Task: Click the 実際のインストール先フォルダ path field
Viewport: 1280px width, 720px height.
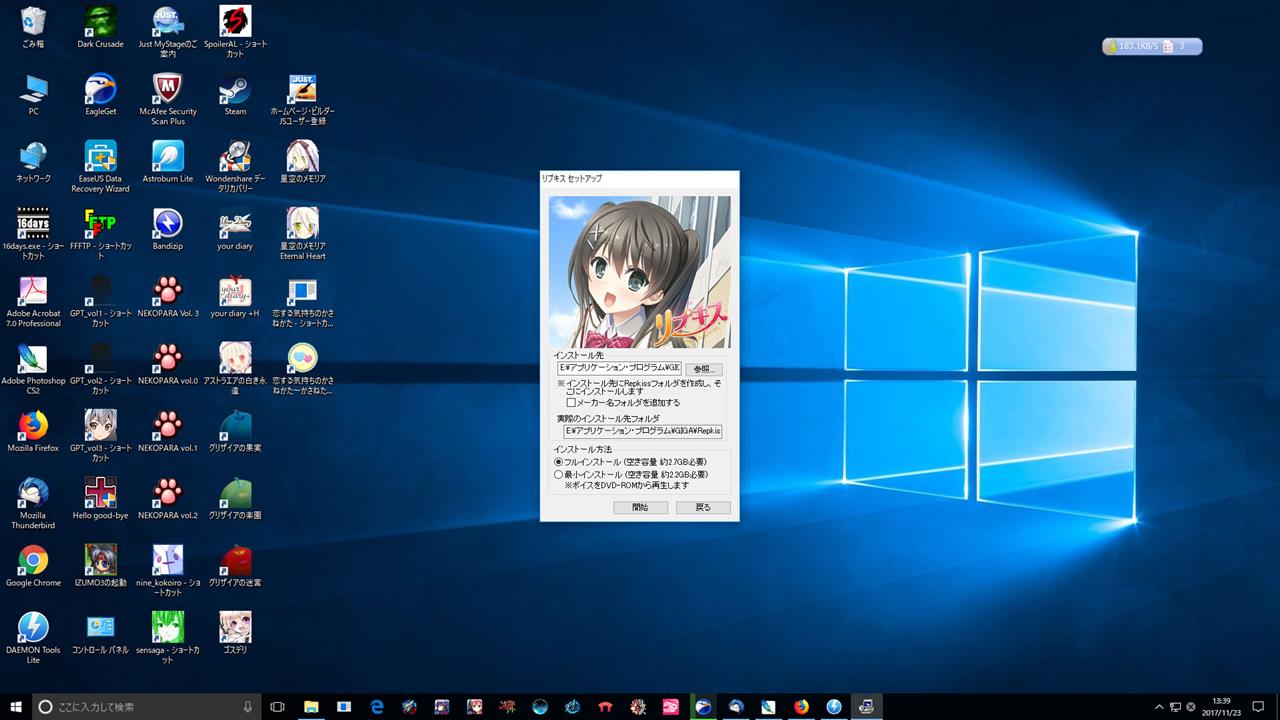Action: (642, 431)
